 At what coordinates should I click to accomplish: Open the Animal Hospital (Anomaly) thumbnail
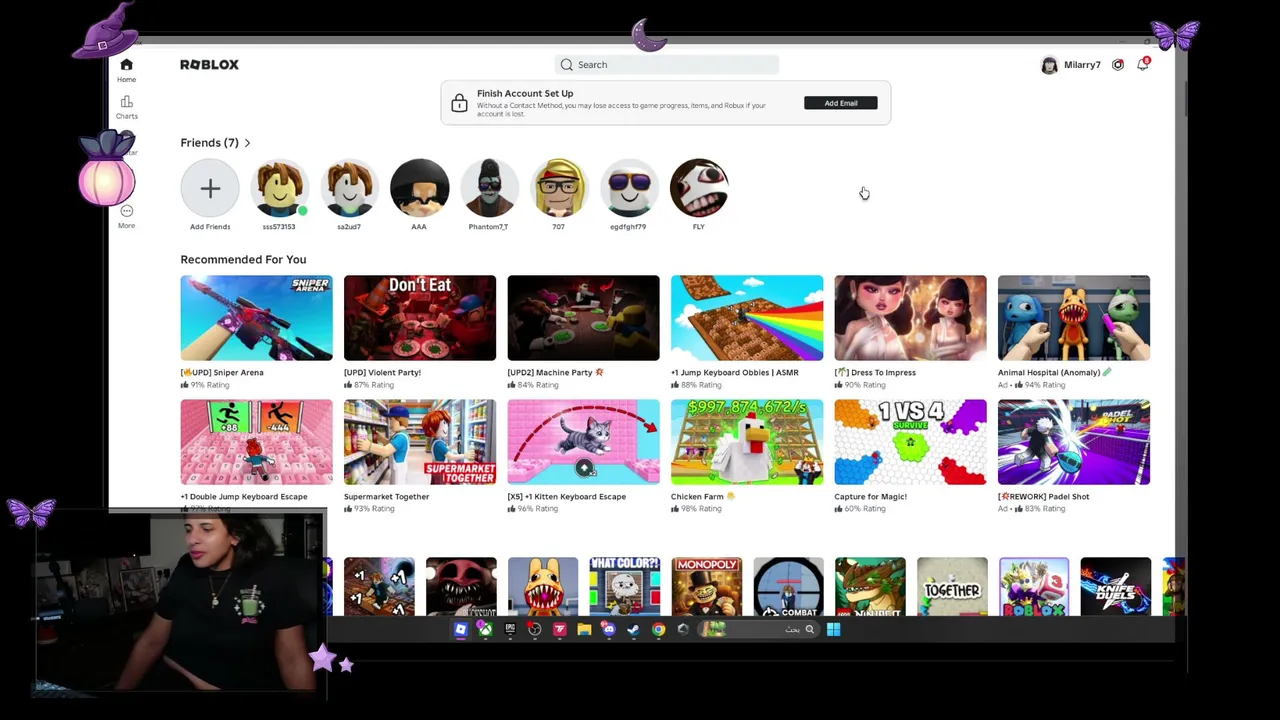click(x=1074, y=318)
